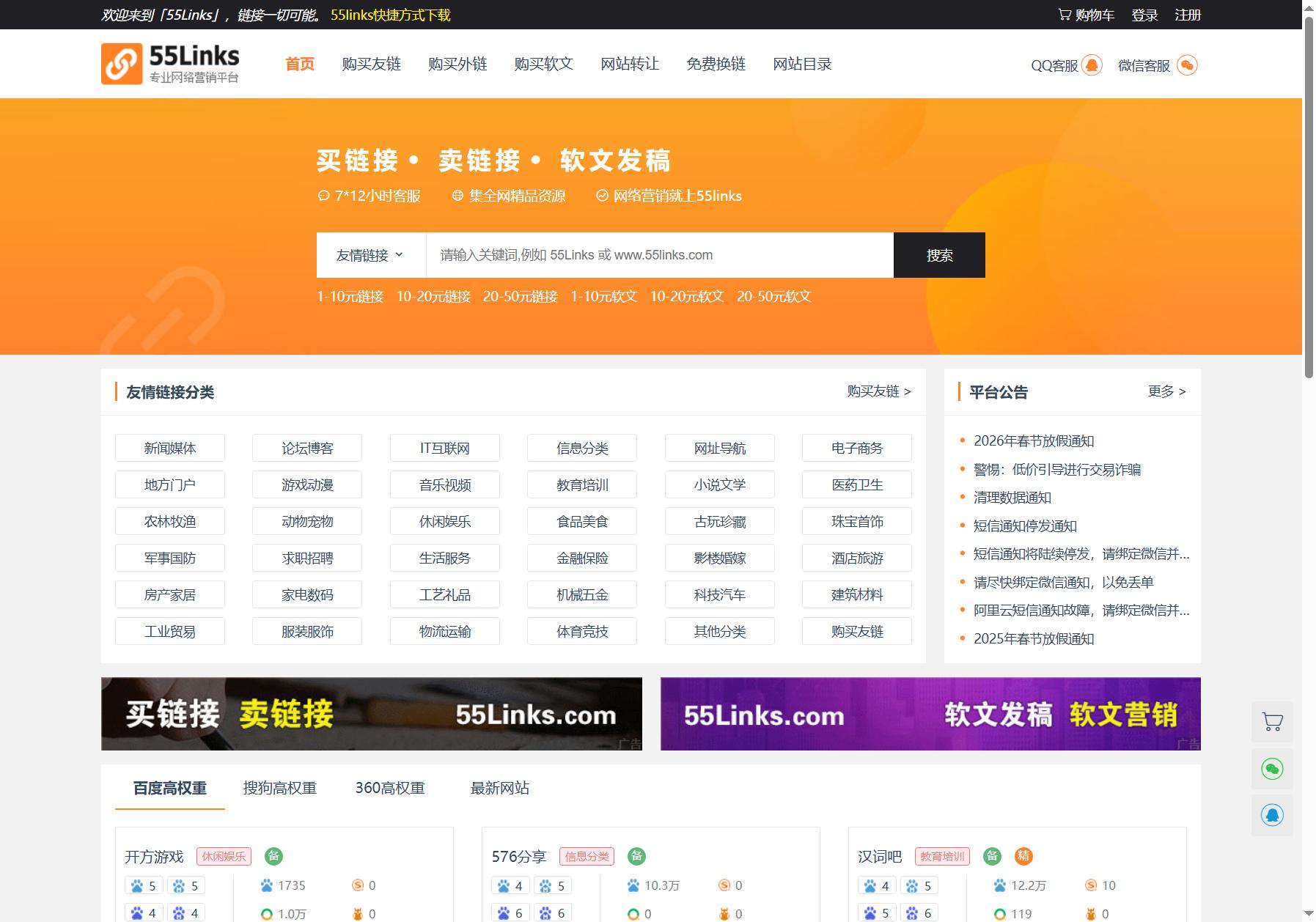The width and height of the screenshot is (1316, 922).
Task: Switch to the 搜狗高权重 tab
Action: coord(280,788)
